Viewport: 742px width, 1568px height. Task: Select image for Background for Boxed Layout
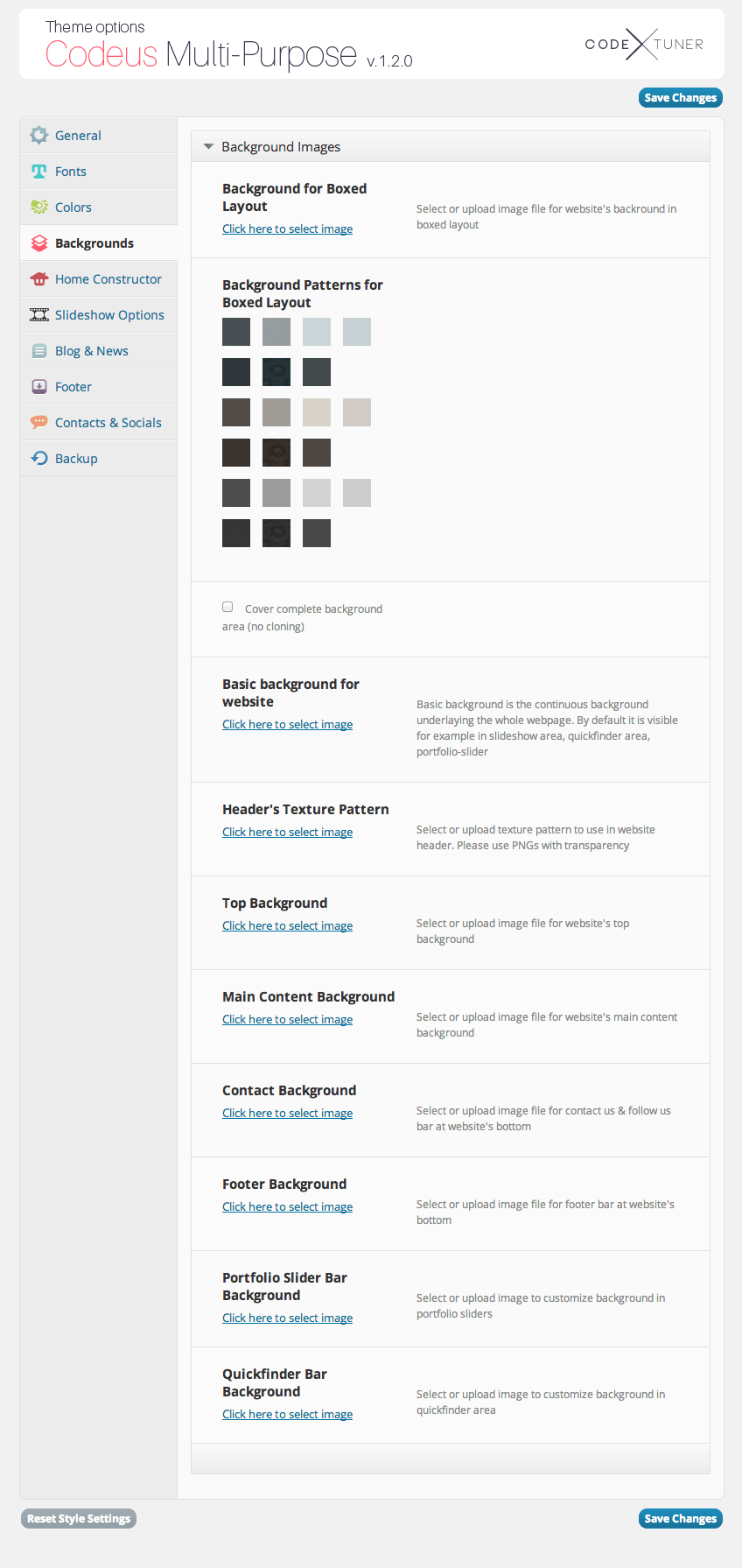tap(287, 229)
